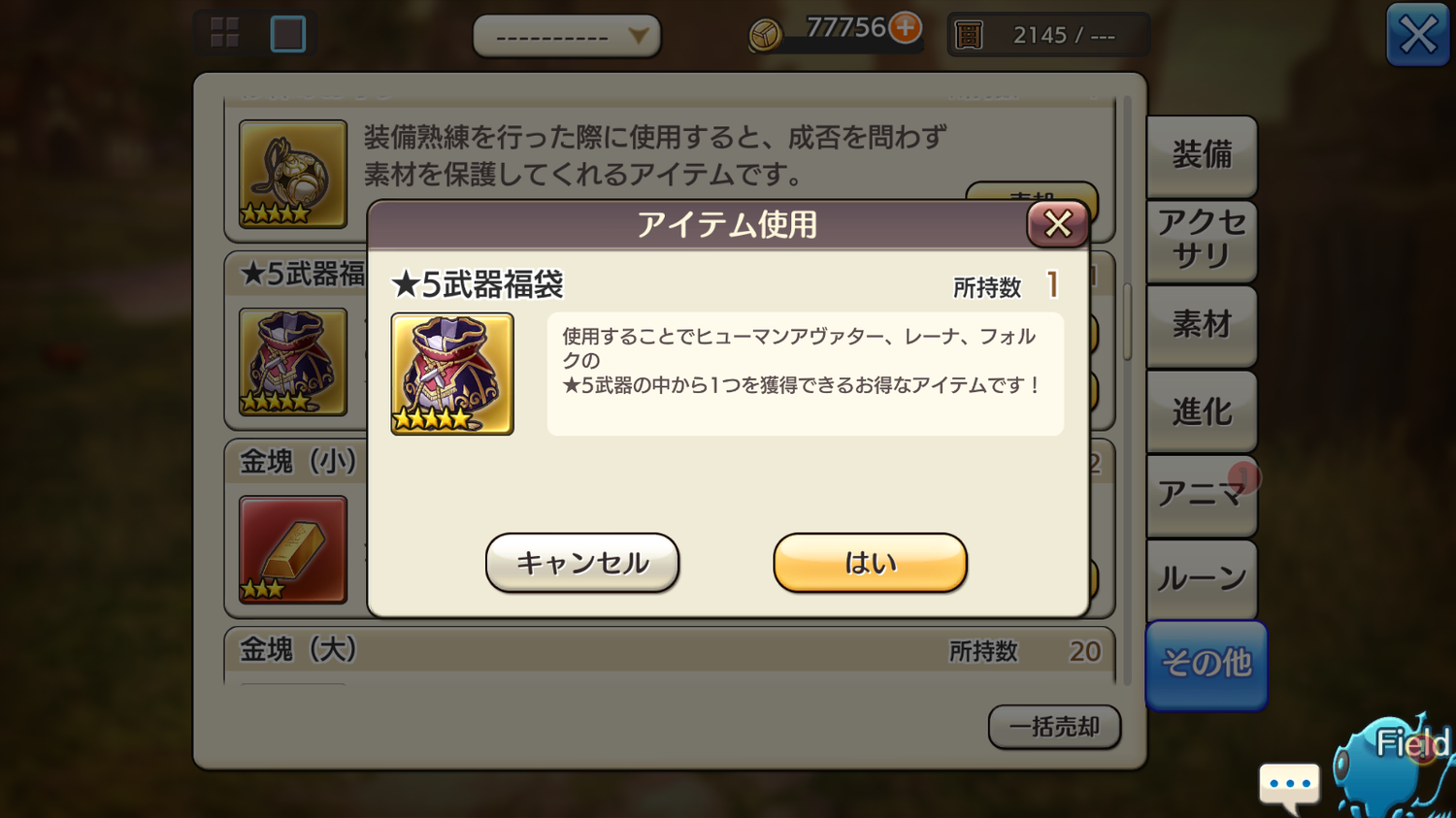Select the 金塊（小） gold bar icon
This screenshot has height=818, width=1456.
click(x=293, y=550)
